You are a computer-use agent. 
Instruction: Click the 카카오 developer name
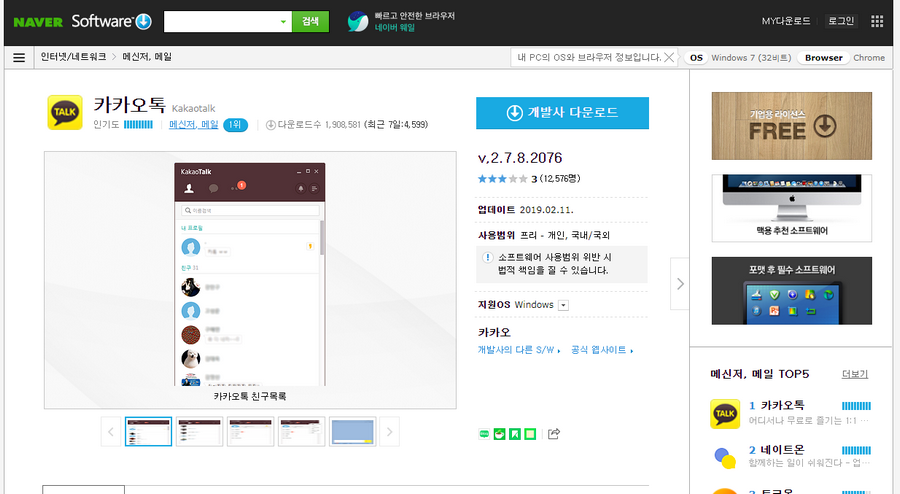click(x=494, y=332)
